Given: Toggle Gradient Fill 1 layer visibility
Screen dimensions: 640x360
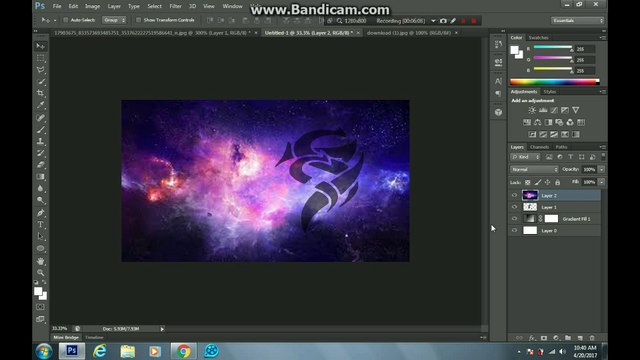Looking at the screenshot, I should click(x=514, y=219).
